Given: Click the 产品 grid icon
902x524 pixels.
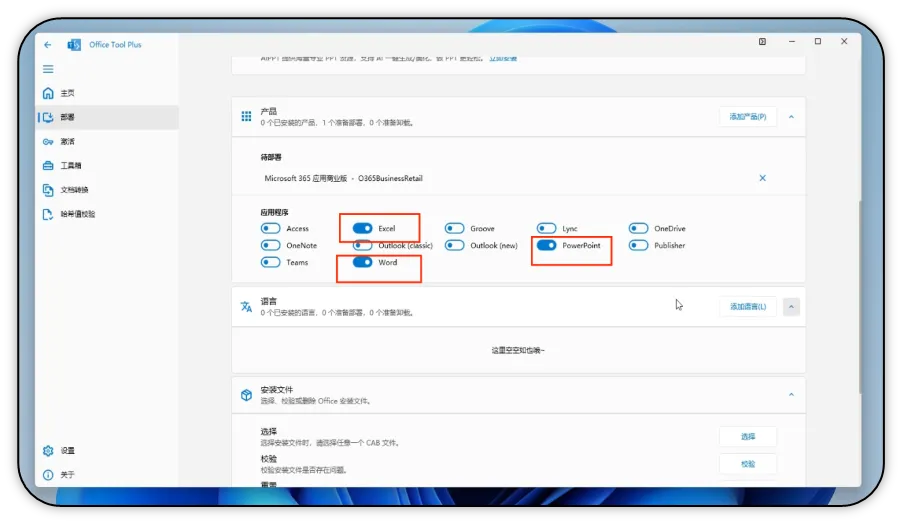Looking at the screenshot, I should click(x=246, y=116).
